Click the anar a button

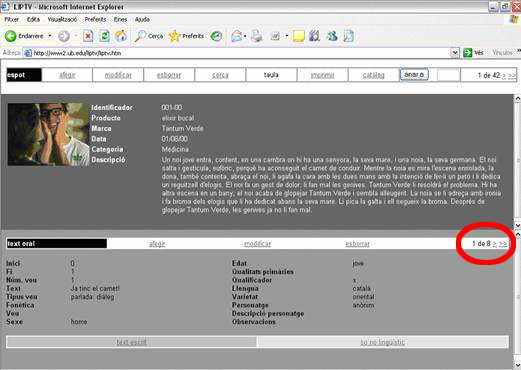click(414, 75)
